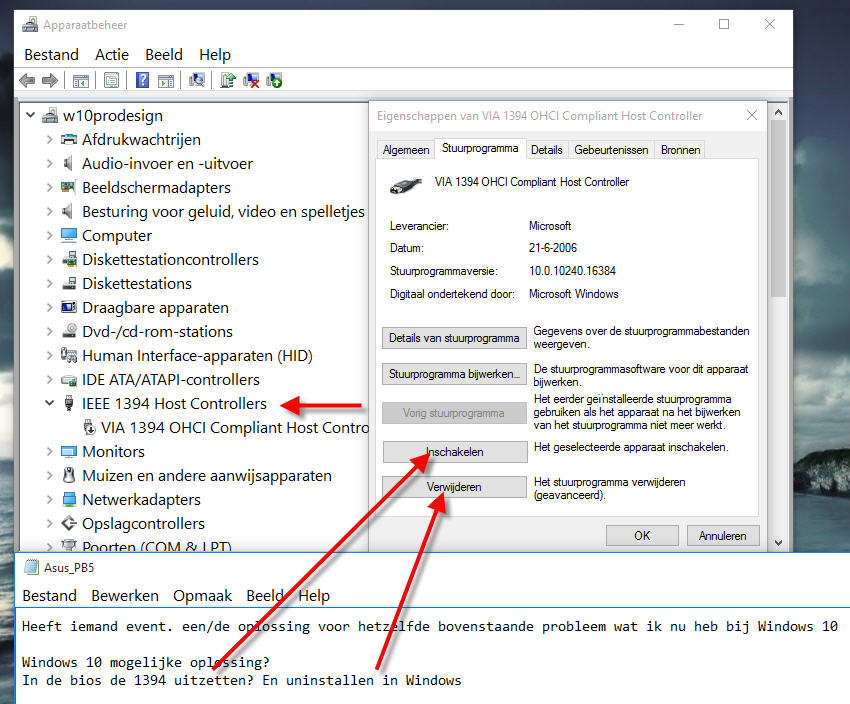Expand Audio-invoer en -uitvoer
The width and height of the screenshot is (850, 704).
click(x=49, y=163)
